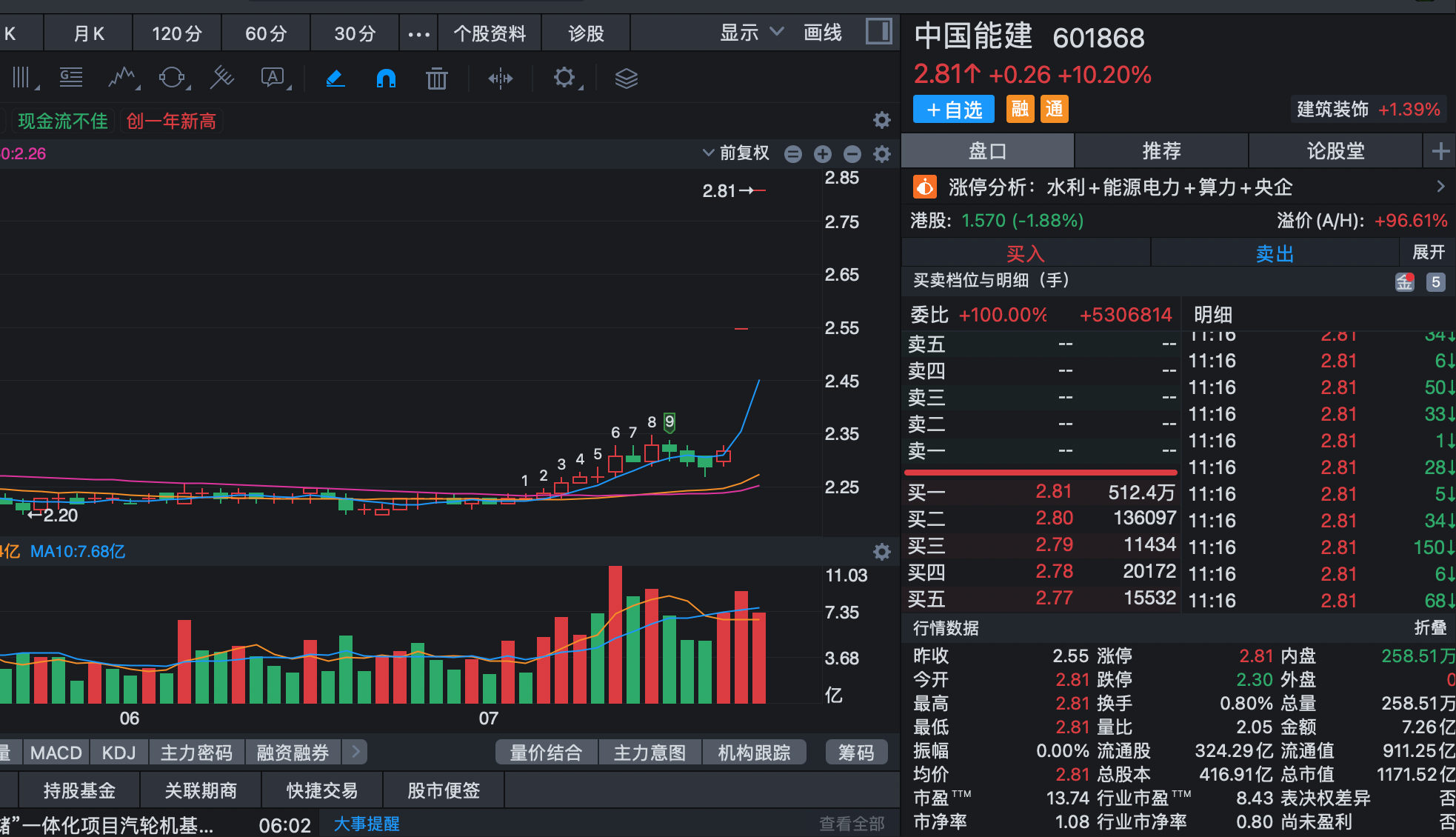Zoom in chart with plus icon
Image resolution: width=1456 pixels, height=837 pixels.
point(823,154)
